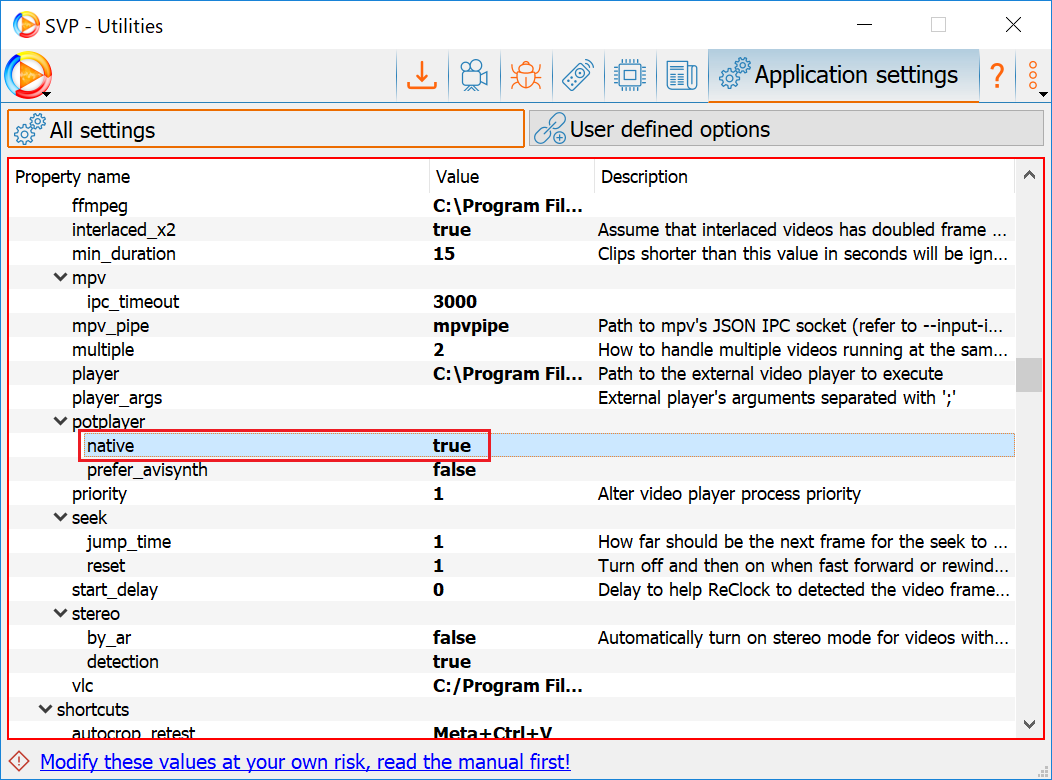Image resolution: width=1052 pixels, height=780 pixels.
Task: Click the scrollbar down arrow
Action: (x=1029, y=724)
